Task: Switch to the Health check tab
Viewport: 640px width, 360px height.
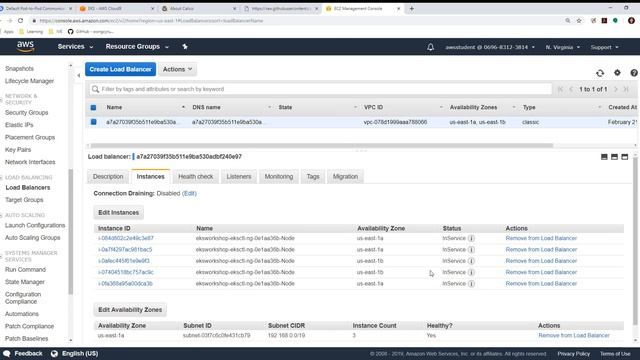Action: (x=196, y=177)
